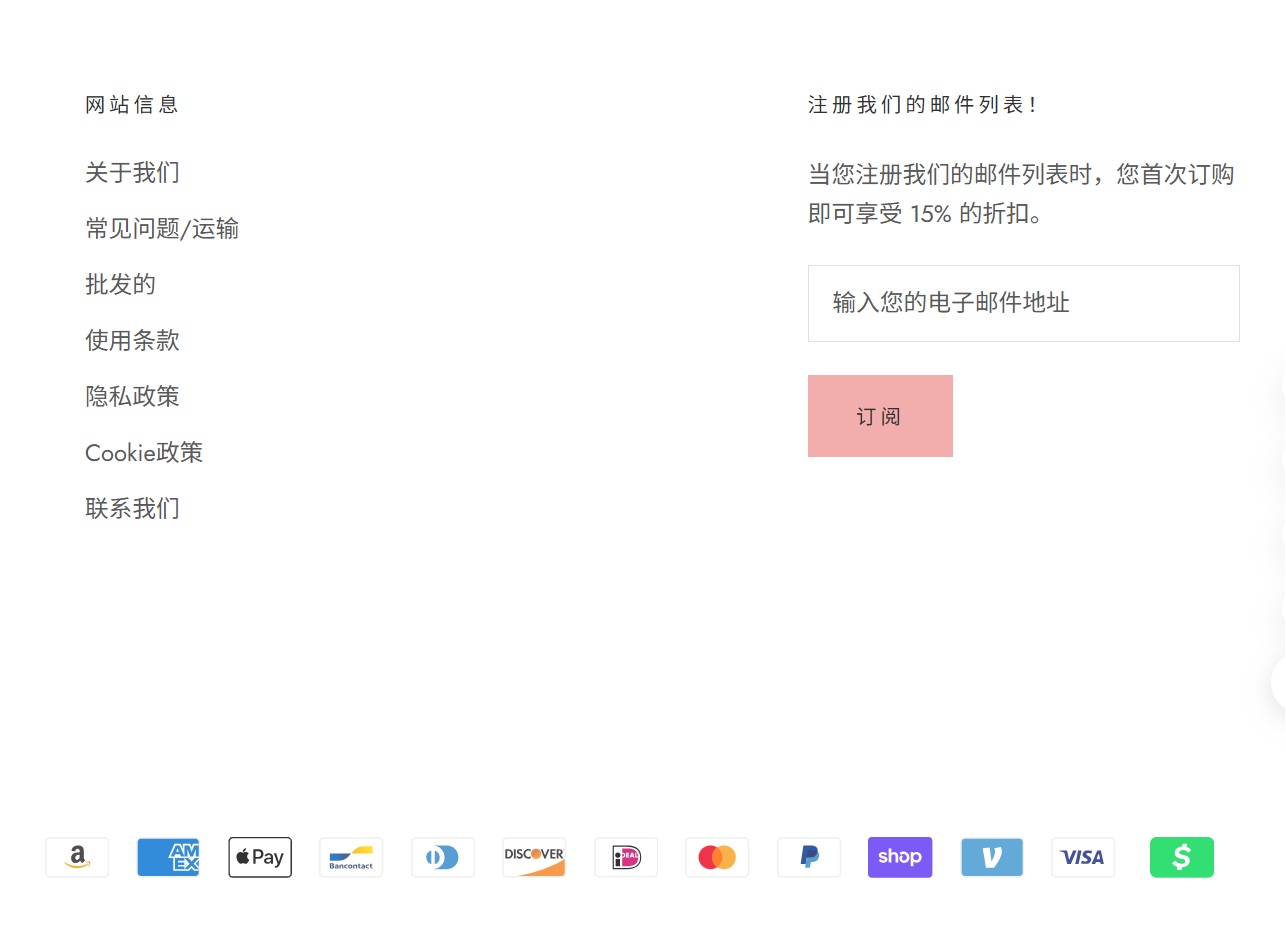Click the Discover payment icon
This screenshot has width=1286, height=930.
point(534,857)
